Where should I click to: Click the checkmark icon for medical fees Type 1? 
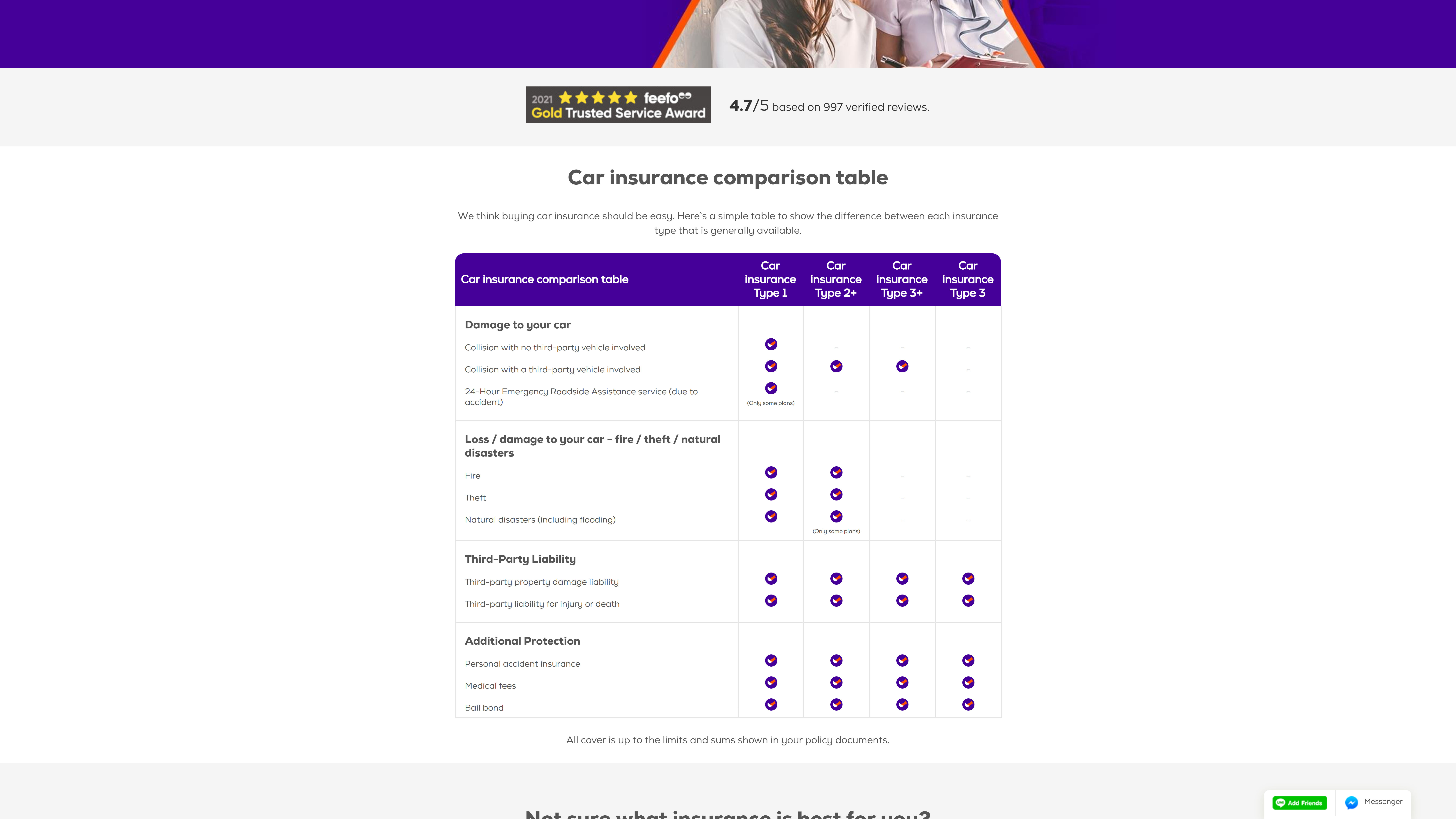(770, 682)
